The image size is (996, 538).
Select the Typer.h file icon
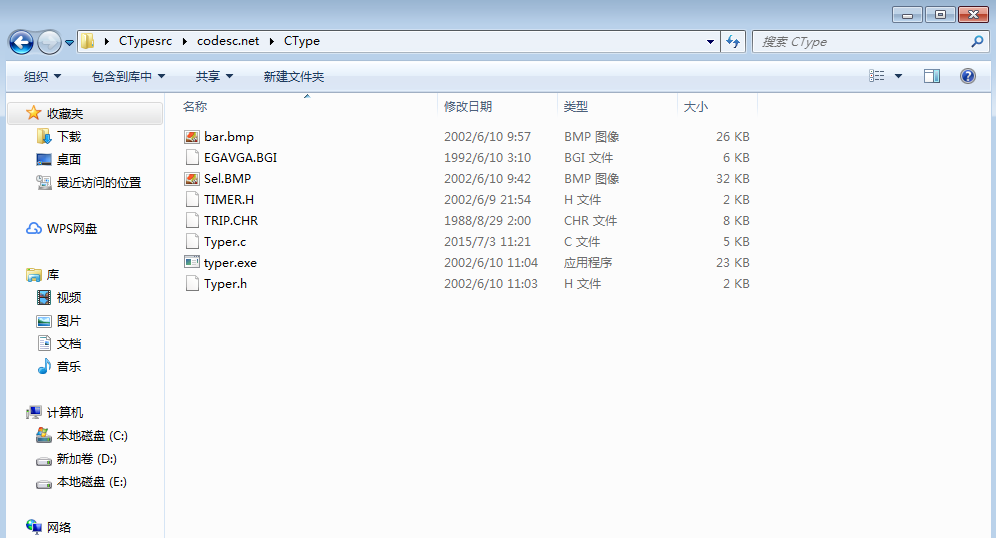(x=192, y=283)
